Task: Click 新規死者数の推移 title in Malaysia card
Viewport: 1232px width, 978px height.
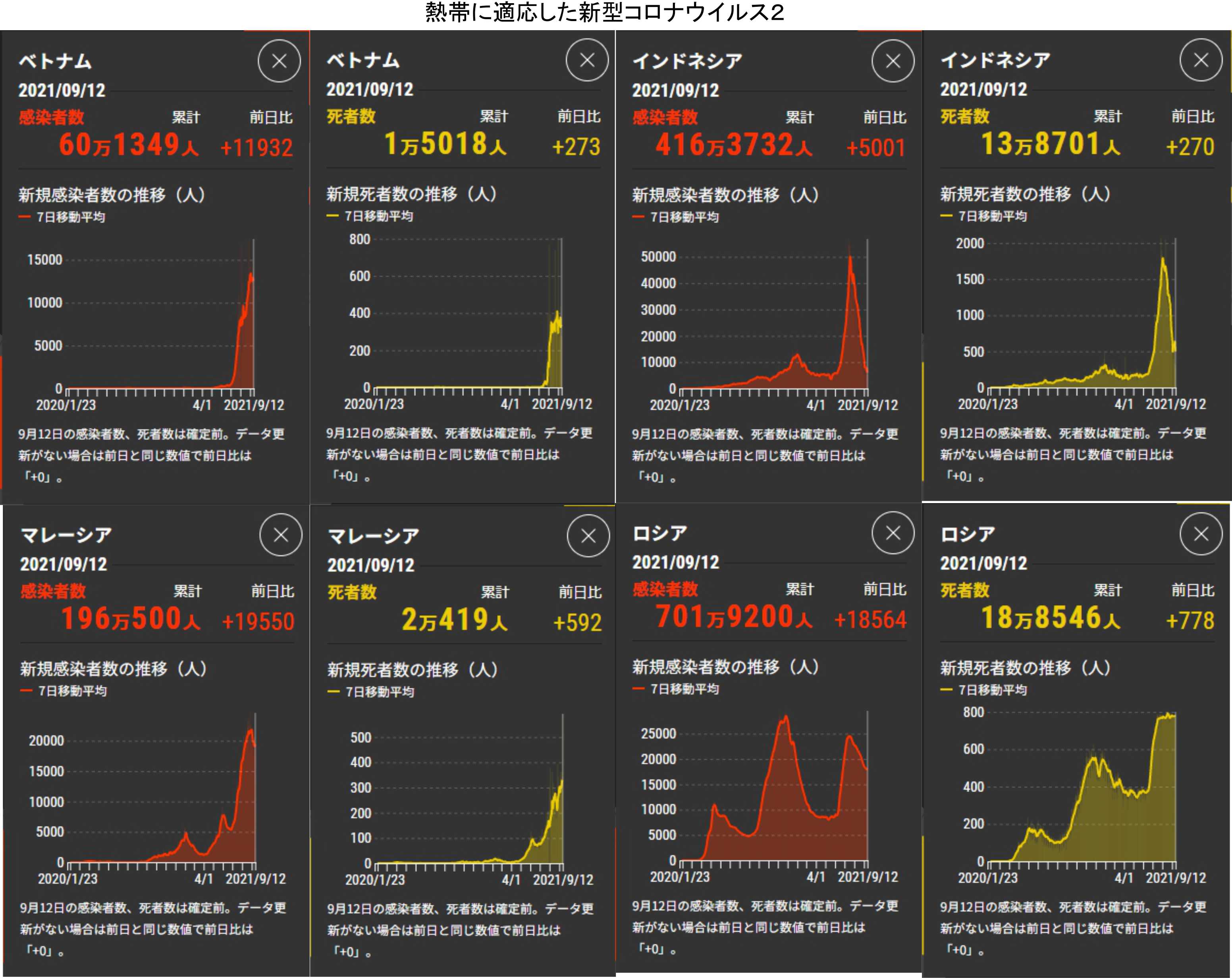Action: pyautogui.click(x=413, y=670)
